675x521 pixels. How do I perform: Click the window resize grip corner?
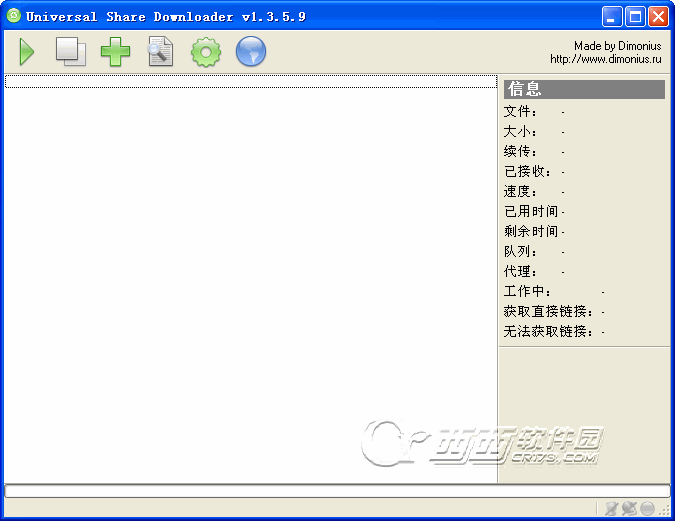(665, 510)
